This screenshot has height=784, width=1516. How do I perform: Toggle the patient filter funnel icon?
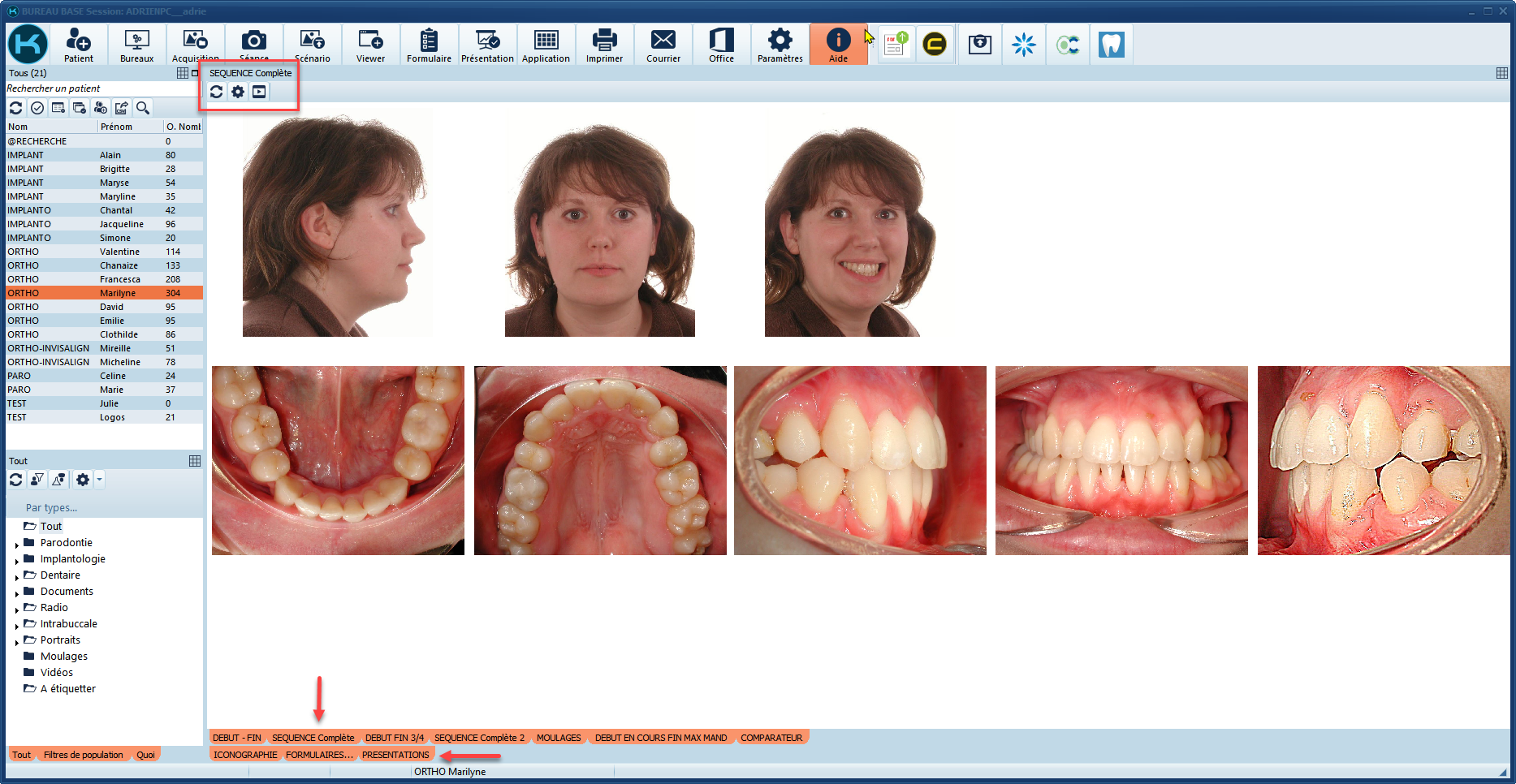tap(37, 480)
